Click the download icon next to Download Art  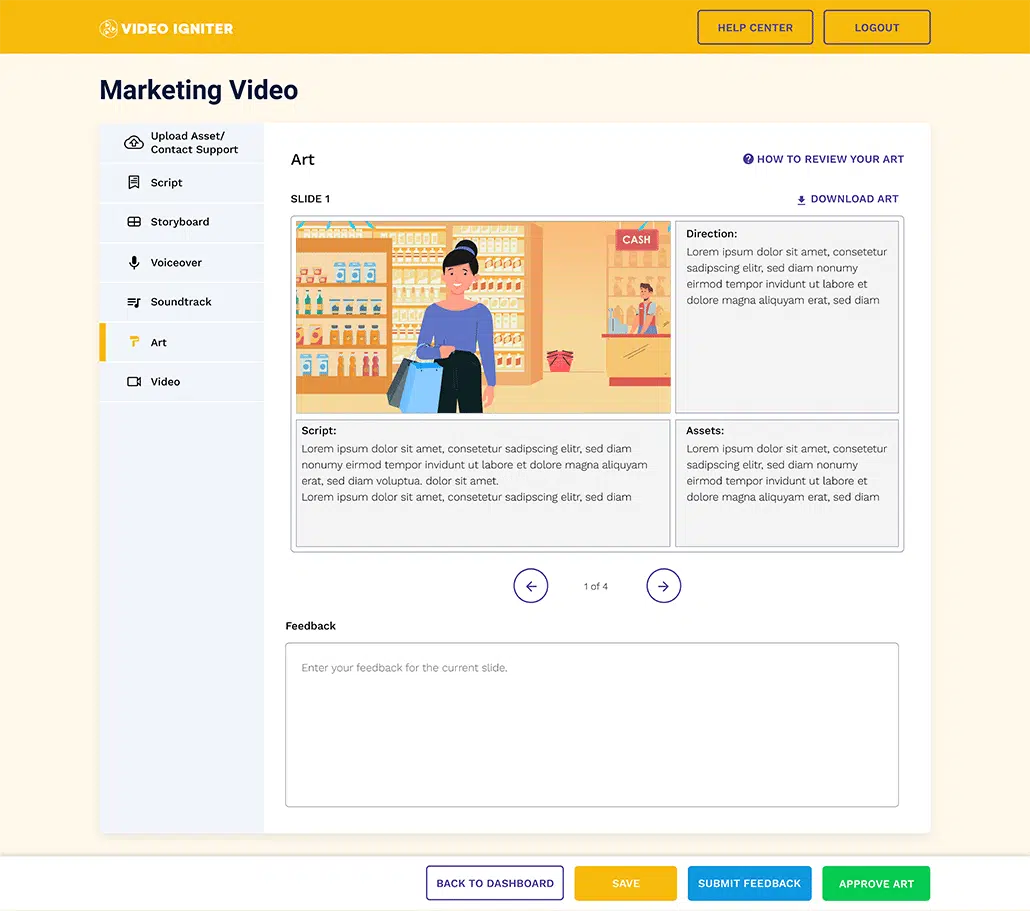[x=800, y=199]
